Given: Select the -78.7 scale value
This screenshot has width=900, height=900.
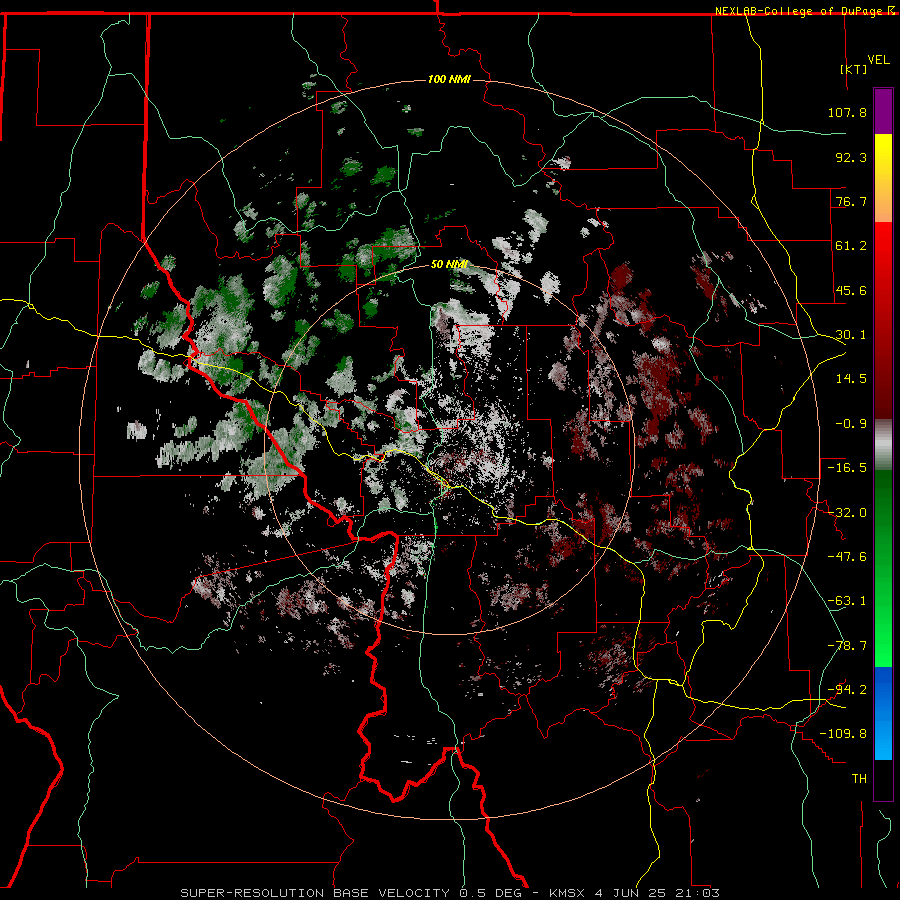Looking at the screenshot, I should tap(847, 646).
